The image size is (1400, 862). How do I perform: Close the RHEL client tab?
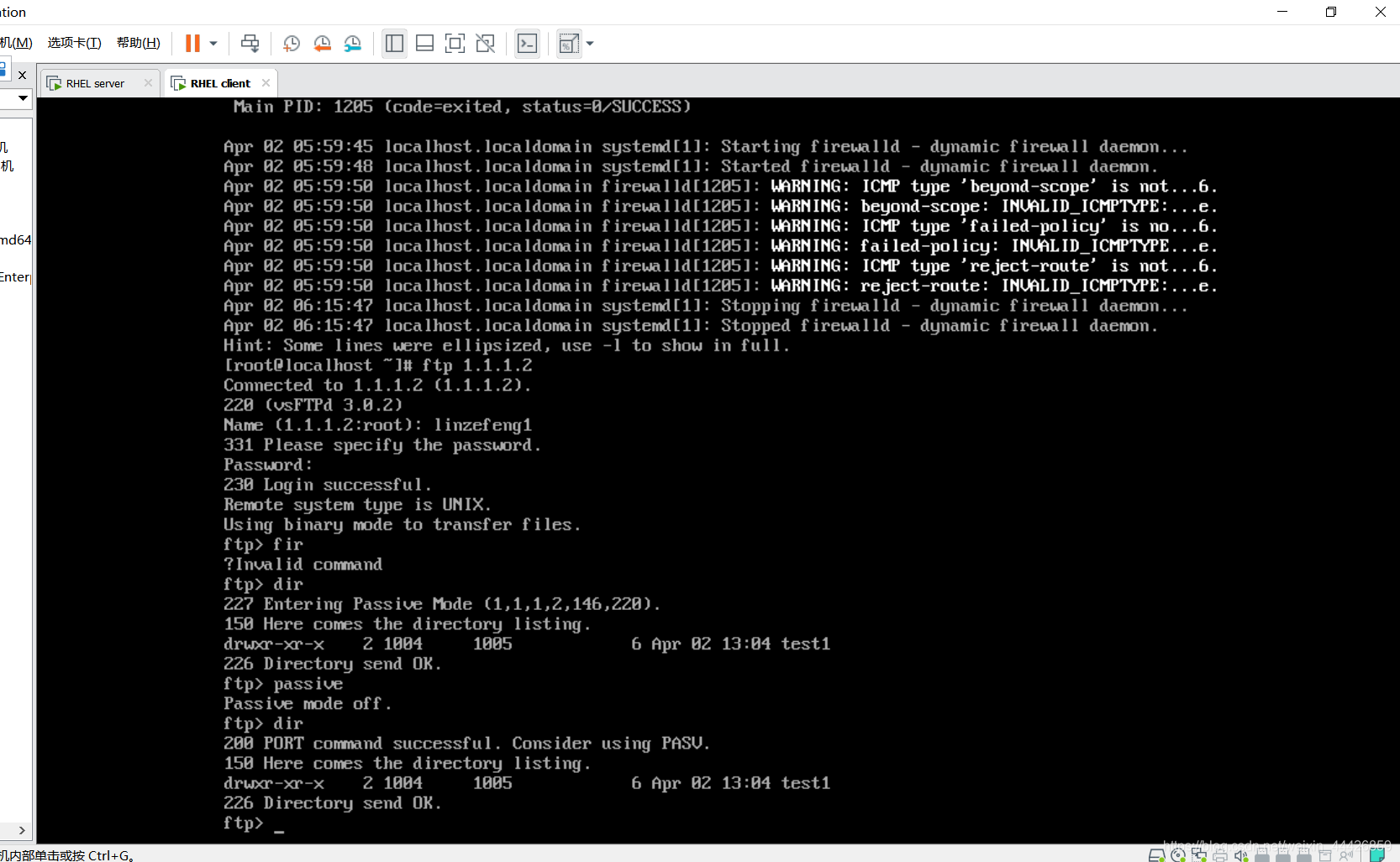coord(266,82)
